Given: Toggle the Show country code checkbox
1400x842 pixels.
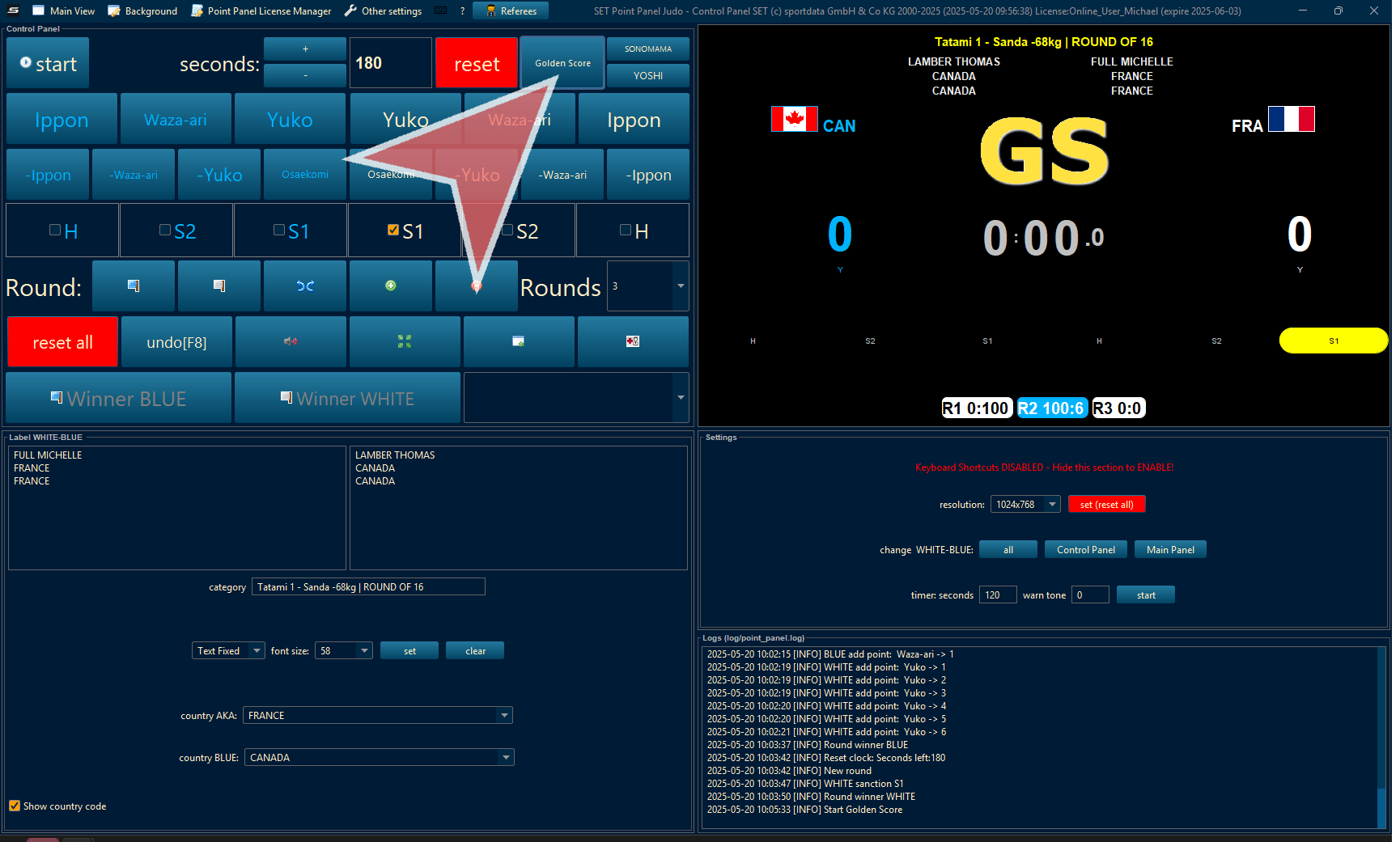Looking at the screenshot, I should [15, 806].
